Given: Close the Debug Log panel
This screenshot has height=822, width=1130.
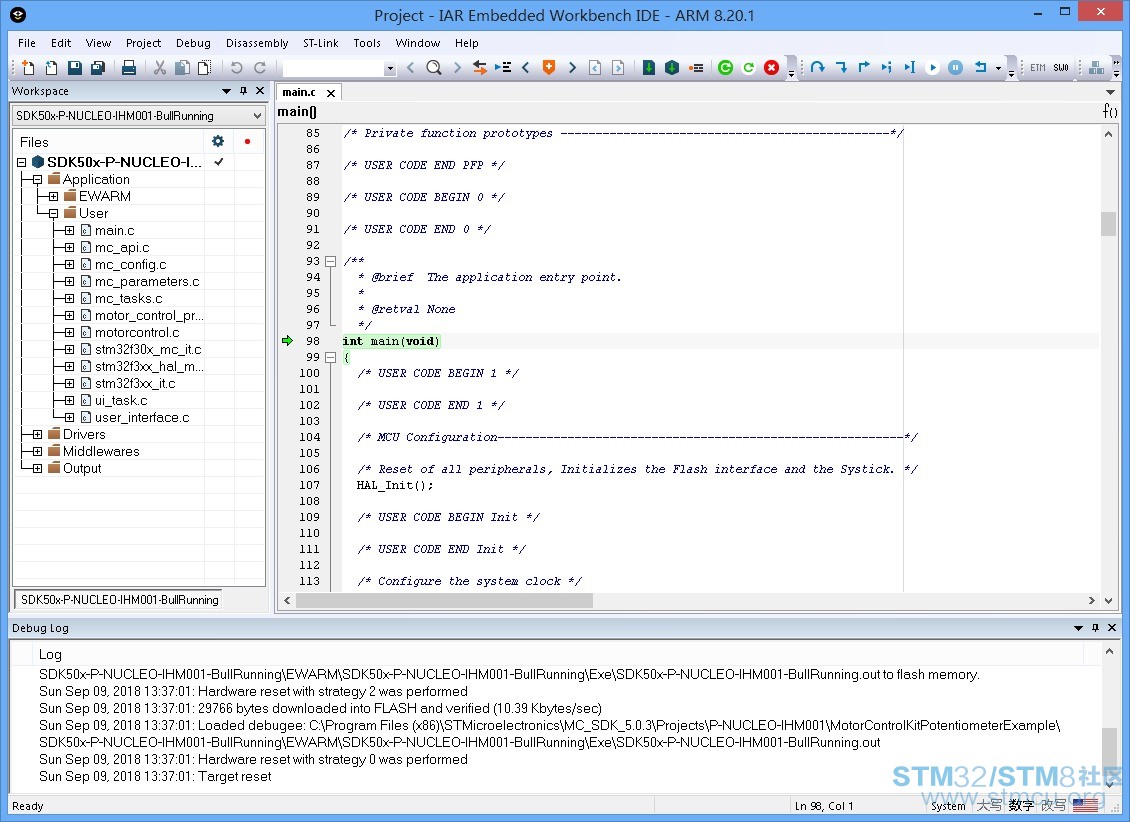Looking at the screenshot, I should [x=1112, y=627].
